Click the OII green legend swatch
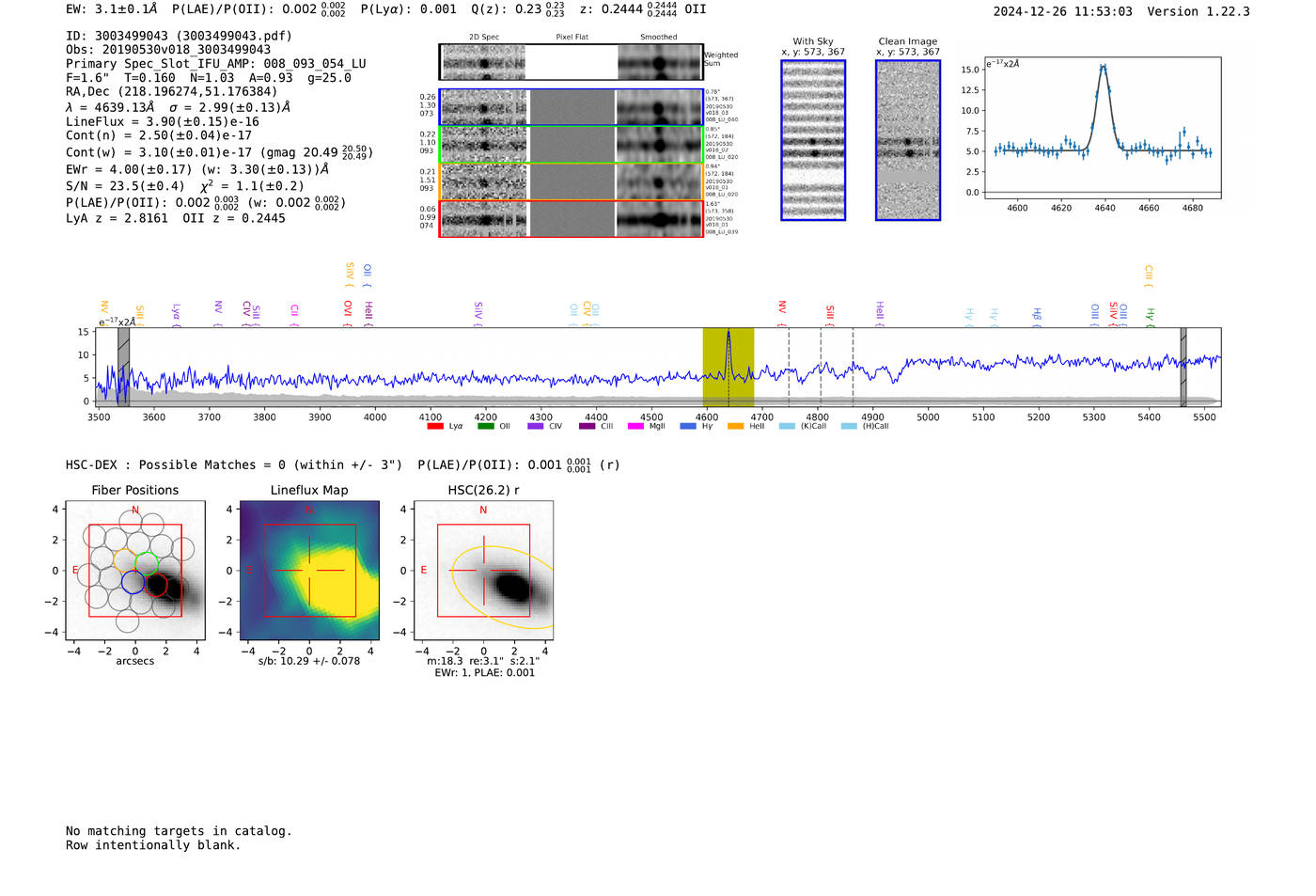 (485, 426)
